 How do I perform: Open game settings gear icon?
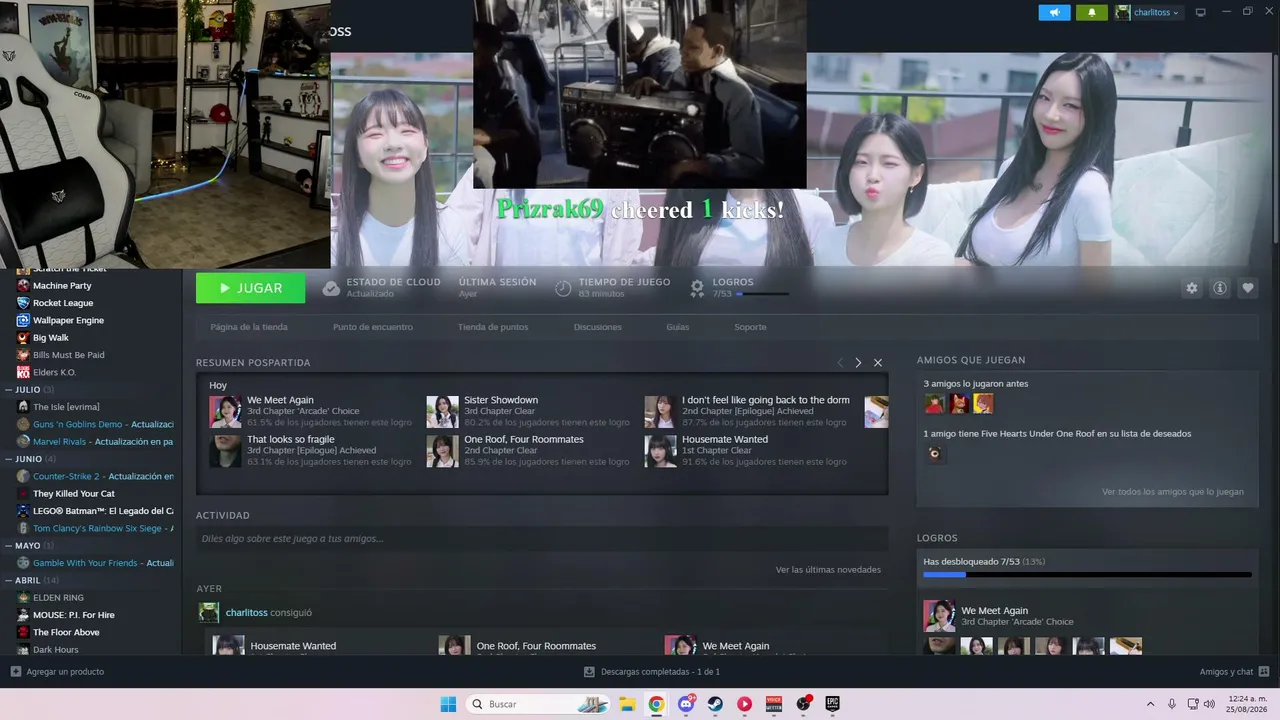pyautogui.click(x=1192, y=288)
